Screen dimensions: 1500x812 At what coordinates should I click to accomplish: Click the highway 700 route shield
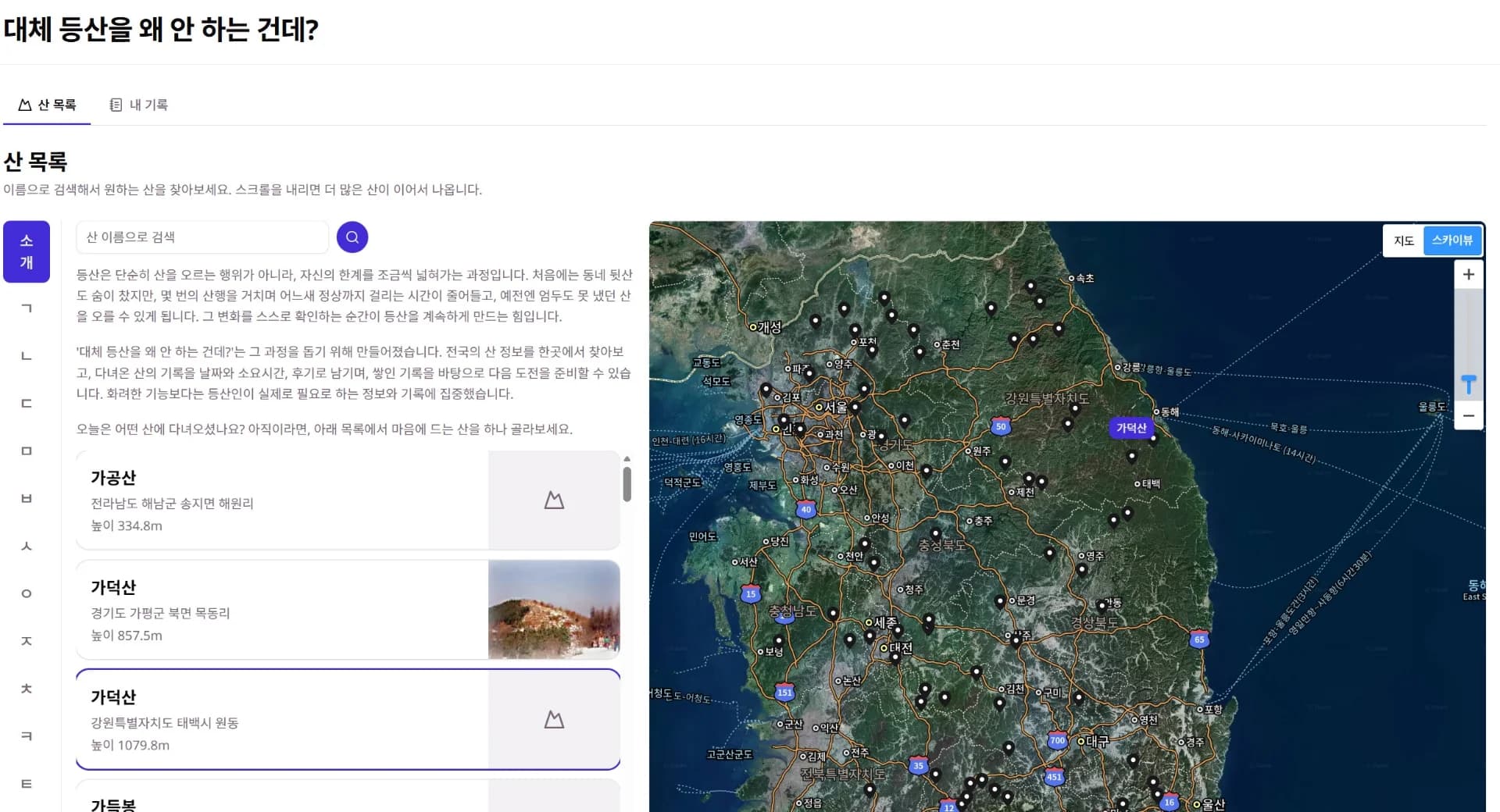[x=1057, y=740]
